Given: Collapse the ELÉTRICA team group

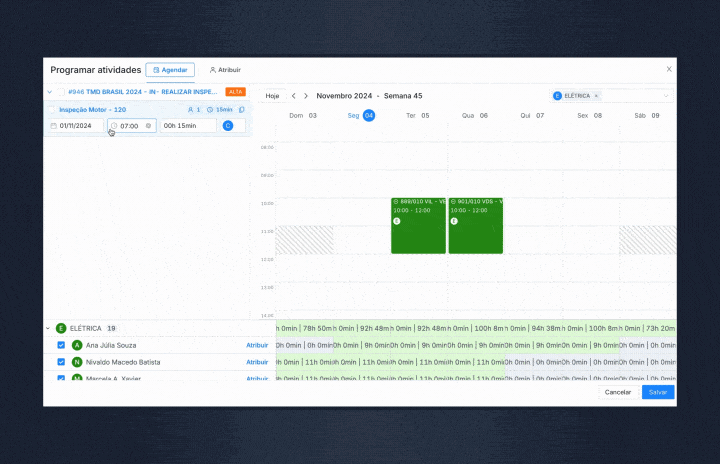Looking at the screenshot, I should tap(48, 328).
